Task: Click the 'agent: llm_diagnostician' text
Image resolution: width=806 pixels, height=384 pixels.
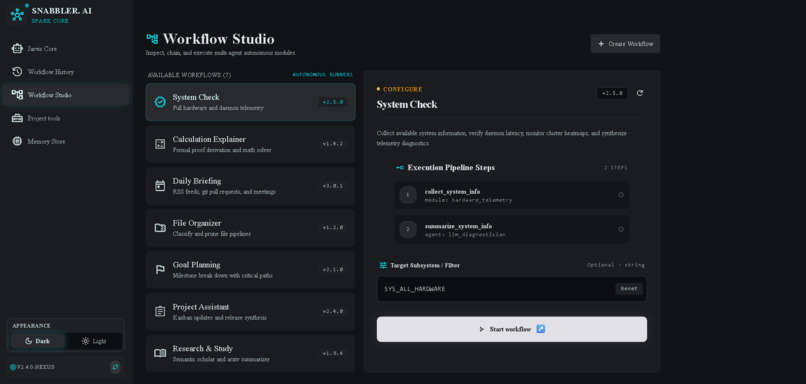Action: tap(465, 234)
